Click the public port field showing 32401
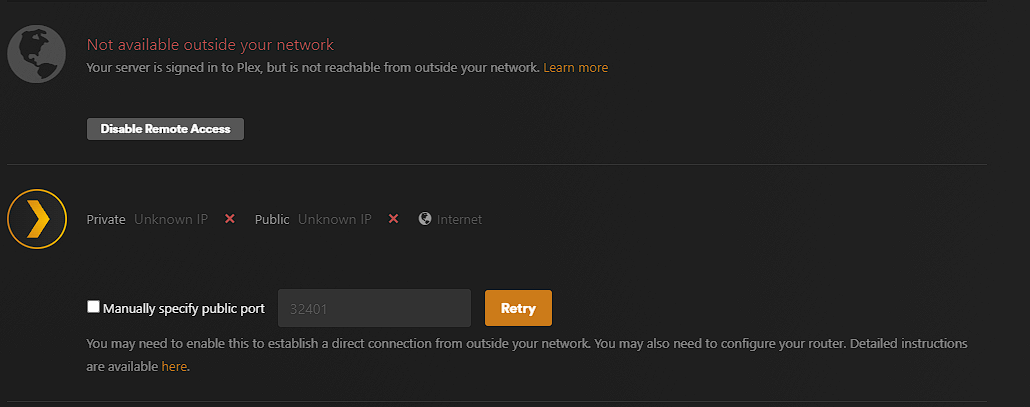 374,308
